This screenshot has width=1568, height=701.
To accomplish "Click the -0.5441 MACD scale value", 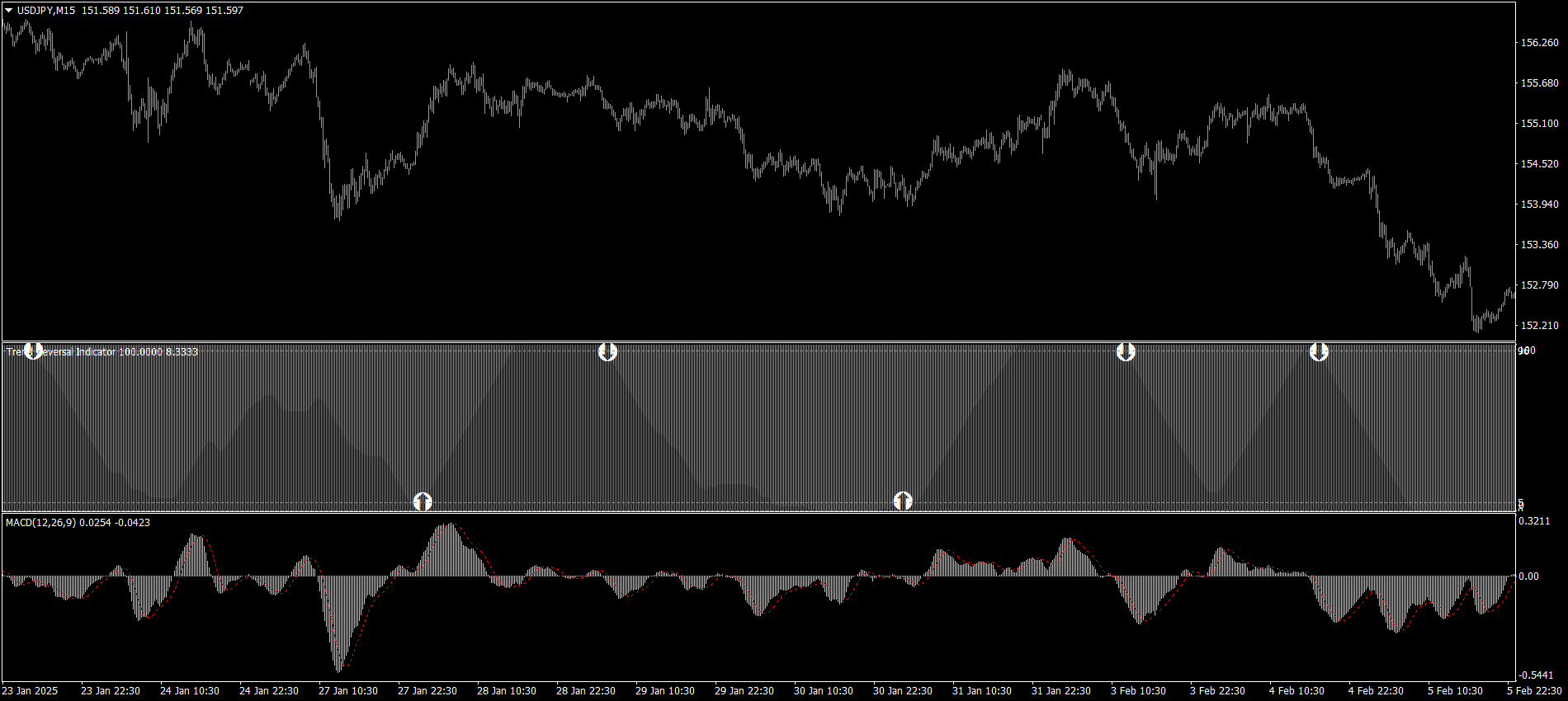I will [x=1535, y=675].
